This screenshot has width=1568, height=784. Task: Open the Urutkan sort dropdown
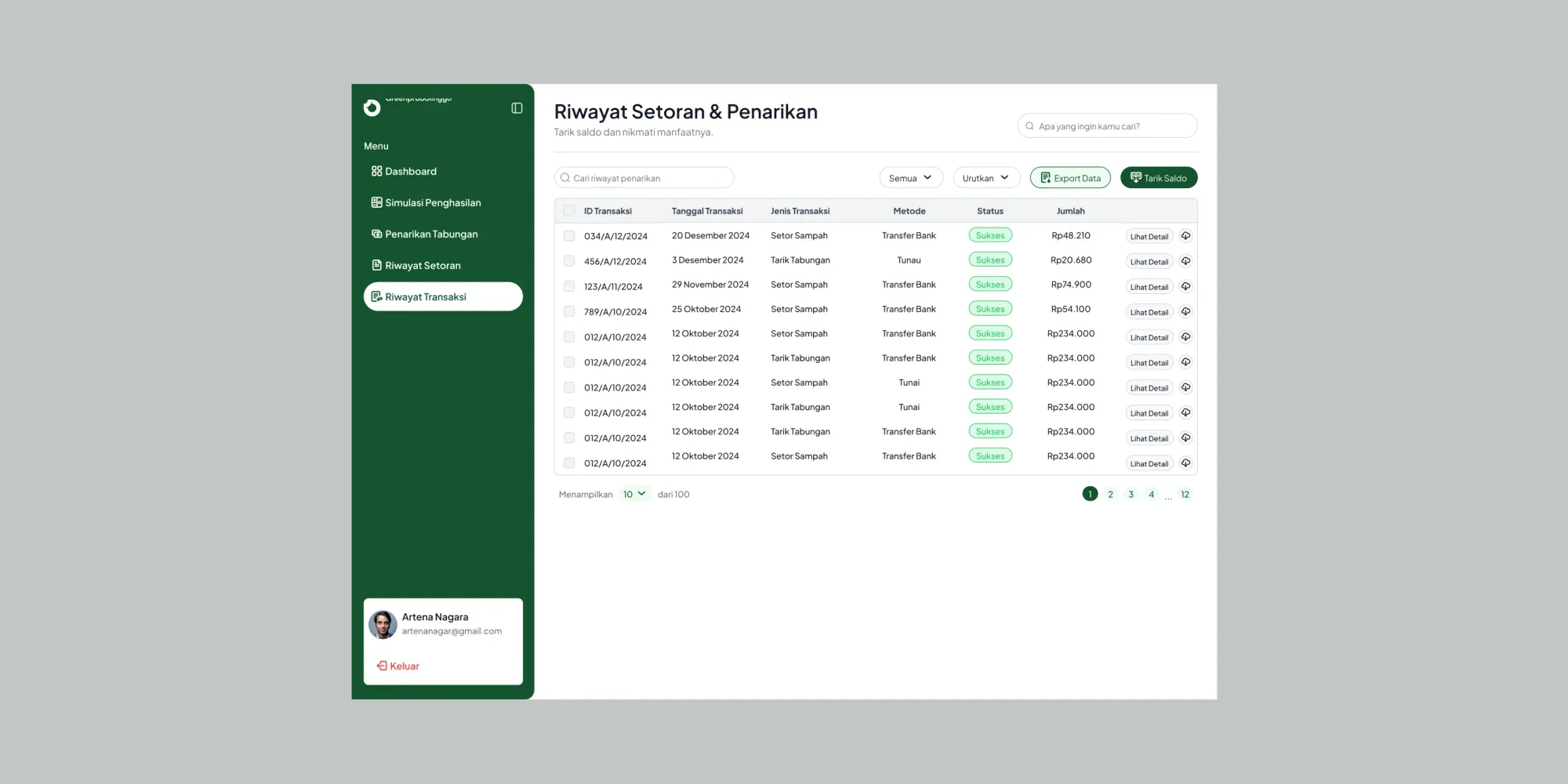pos(986,178)
